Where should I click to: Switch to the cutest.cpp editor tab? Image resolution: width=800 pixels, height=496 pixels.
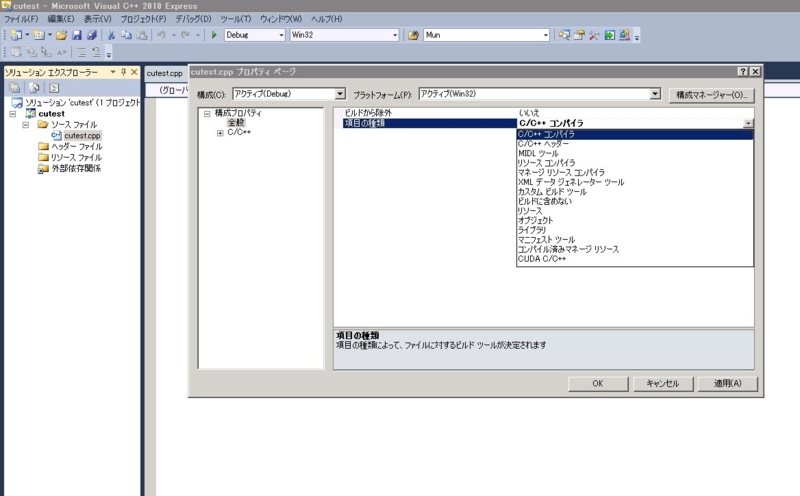click(164, 73)
